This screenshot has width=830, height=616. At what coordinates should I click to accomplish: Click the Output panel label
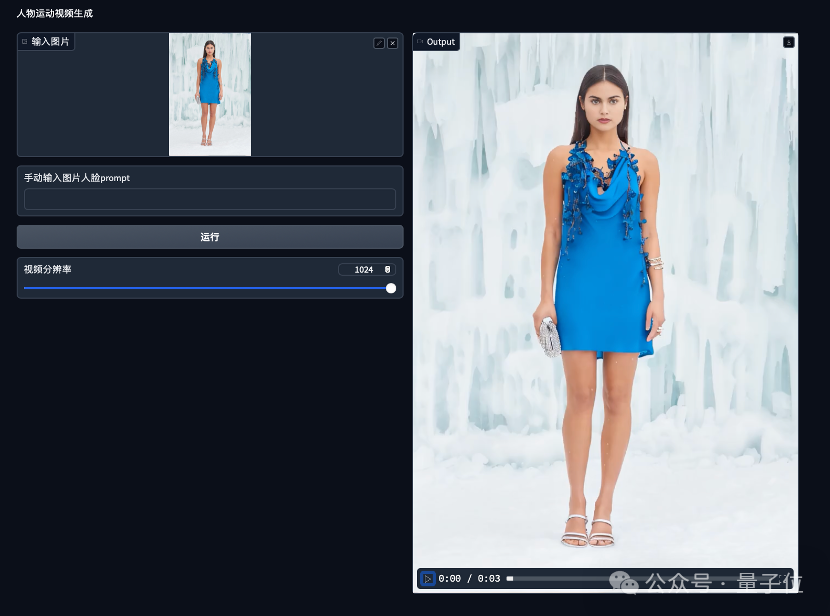click(x=440, y=41)
